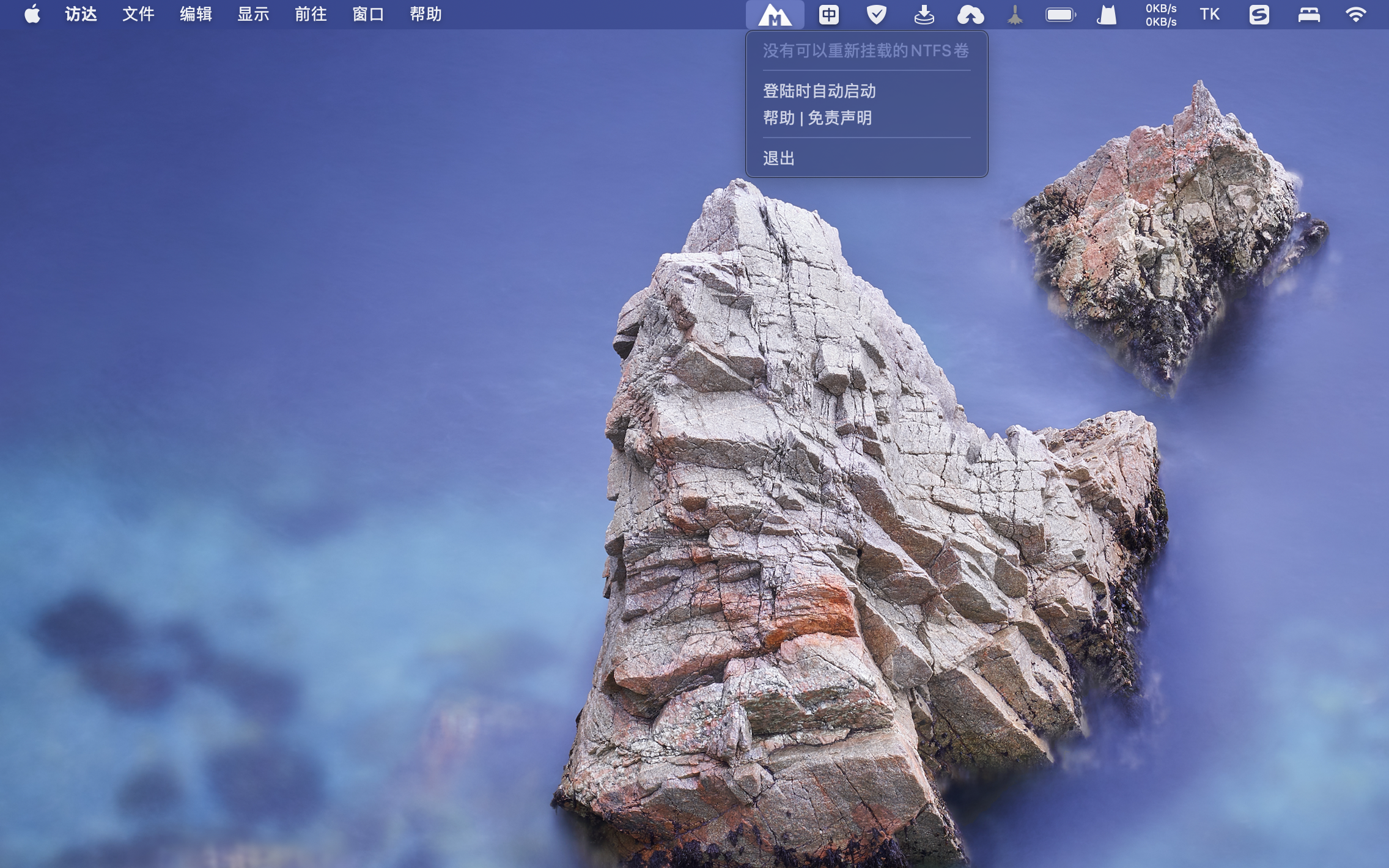1389x868 pixels.
Task: Click the broom cleaner menu bar icon
Action: pos(1015,15)
